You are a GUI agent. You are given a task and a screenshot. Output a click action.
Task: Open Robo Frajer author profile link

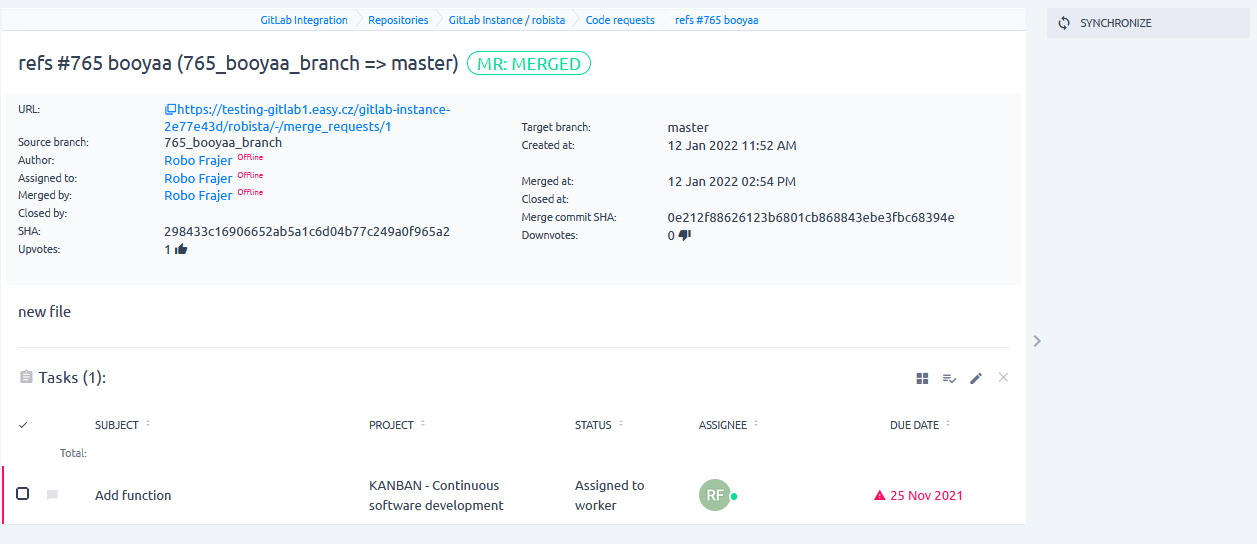tap(198, 160)
